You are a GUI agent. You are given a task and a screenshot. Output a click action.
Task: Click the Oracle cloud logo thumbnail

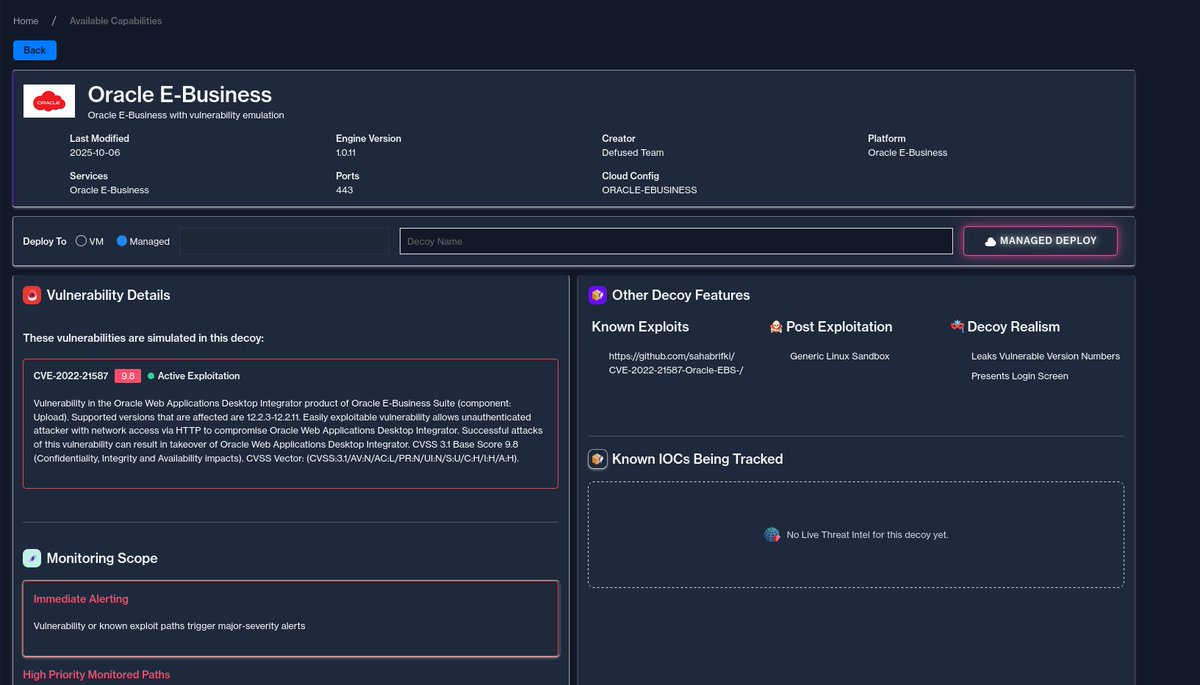click(x=49, y=101)
